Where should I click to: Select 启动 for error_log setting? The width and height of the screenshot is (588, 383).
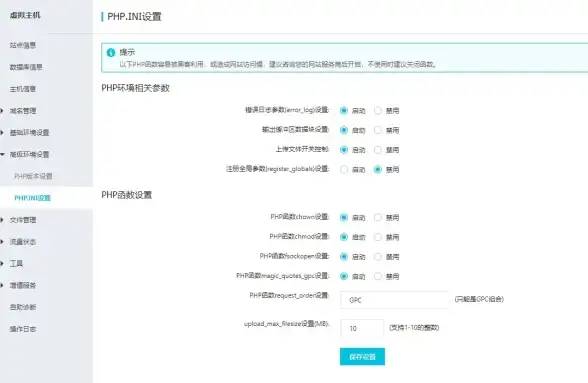[344, 111]
